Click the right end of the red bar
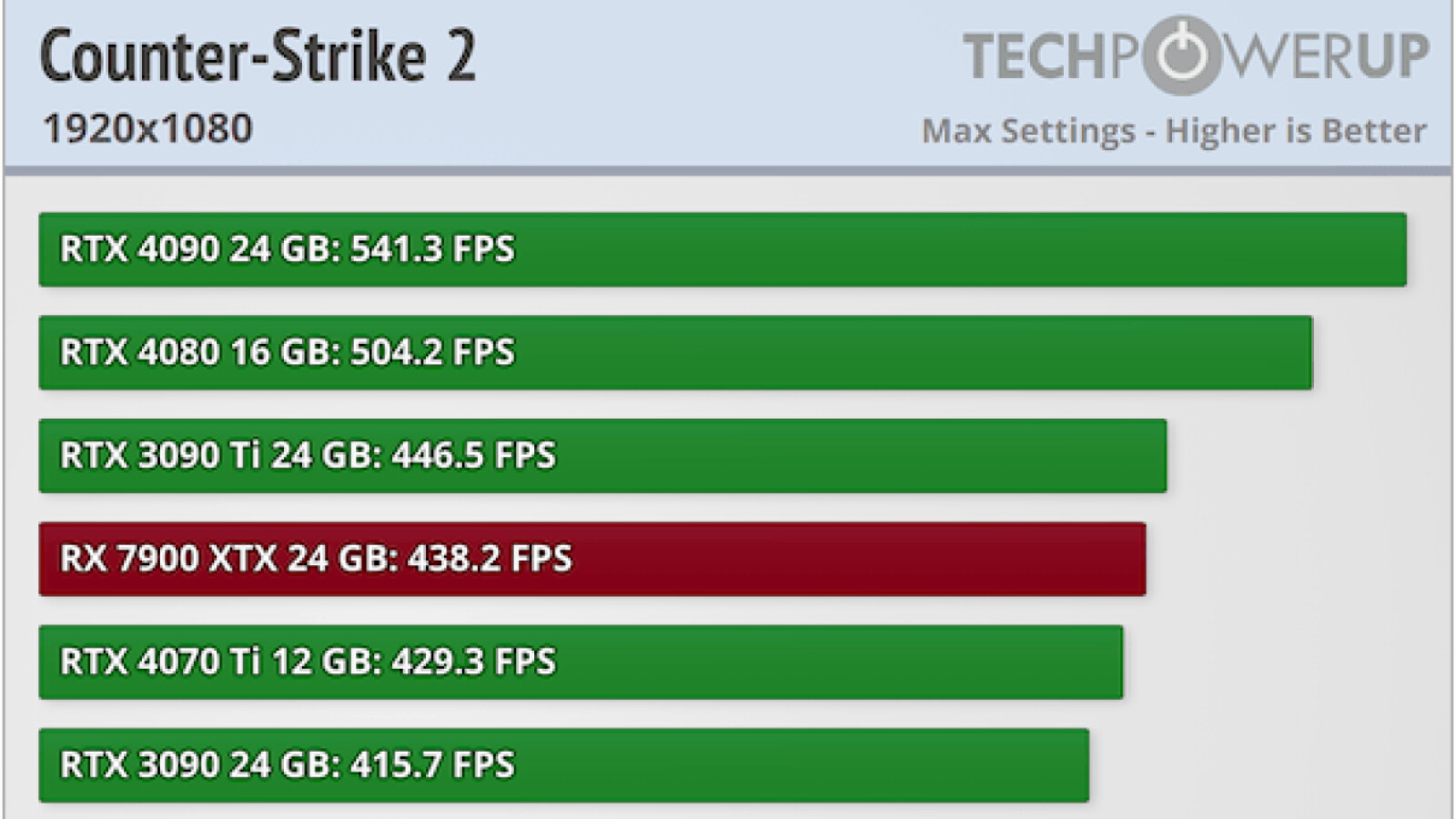The width and height of the screenshot is (1456, 819). tap(1137, 559)
